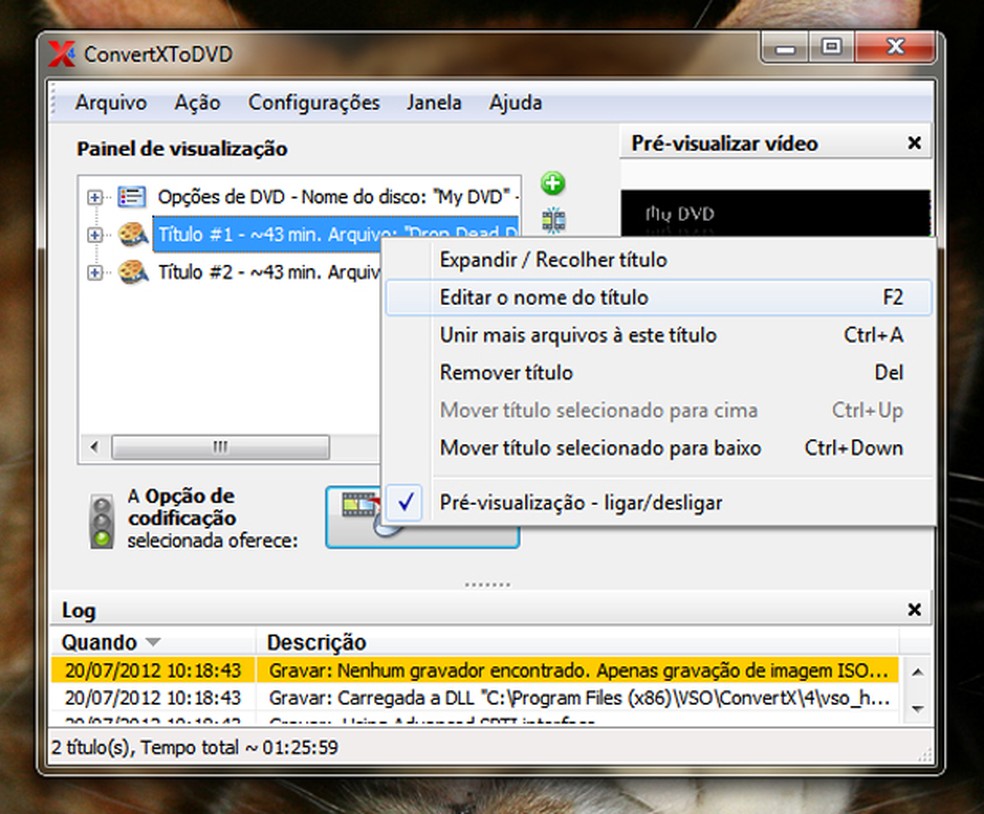Image resolution: width=984 pixels, height=814 pixels.
Task: Choose Editar o nome do título
Action: (658, 297)
